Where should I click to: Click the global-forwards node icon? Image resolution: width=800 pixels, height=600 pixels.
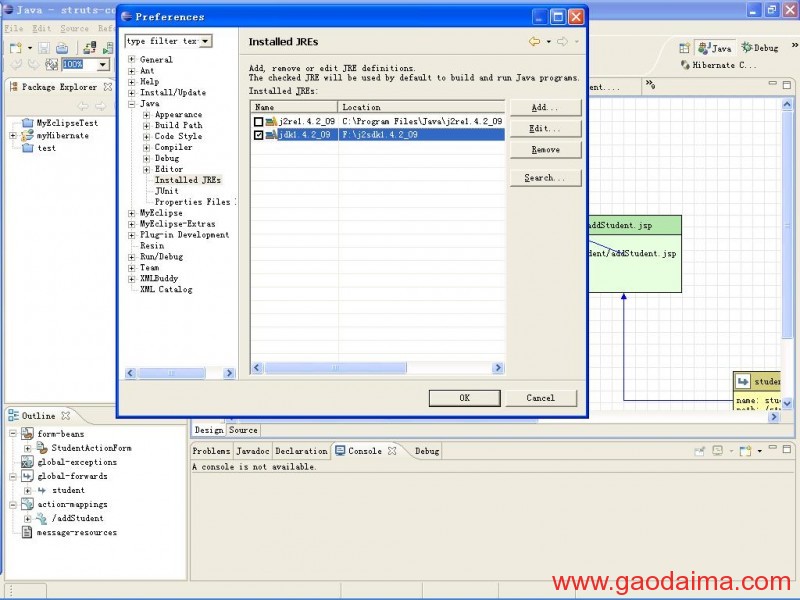27,476
